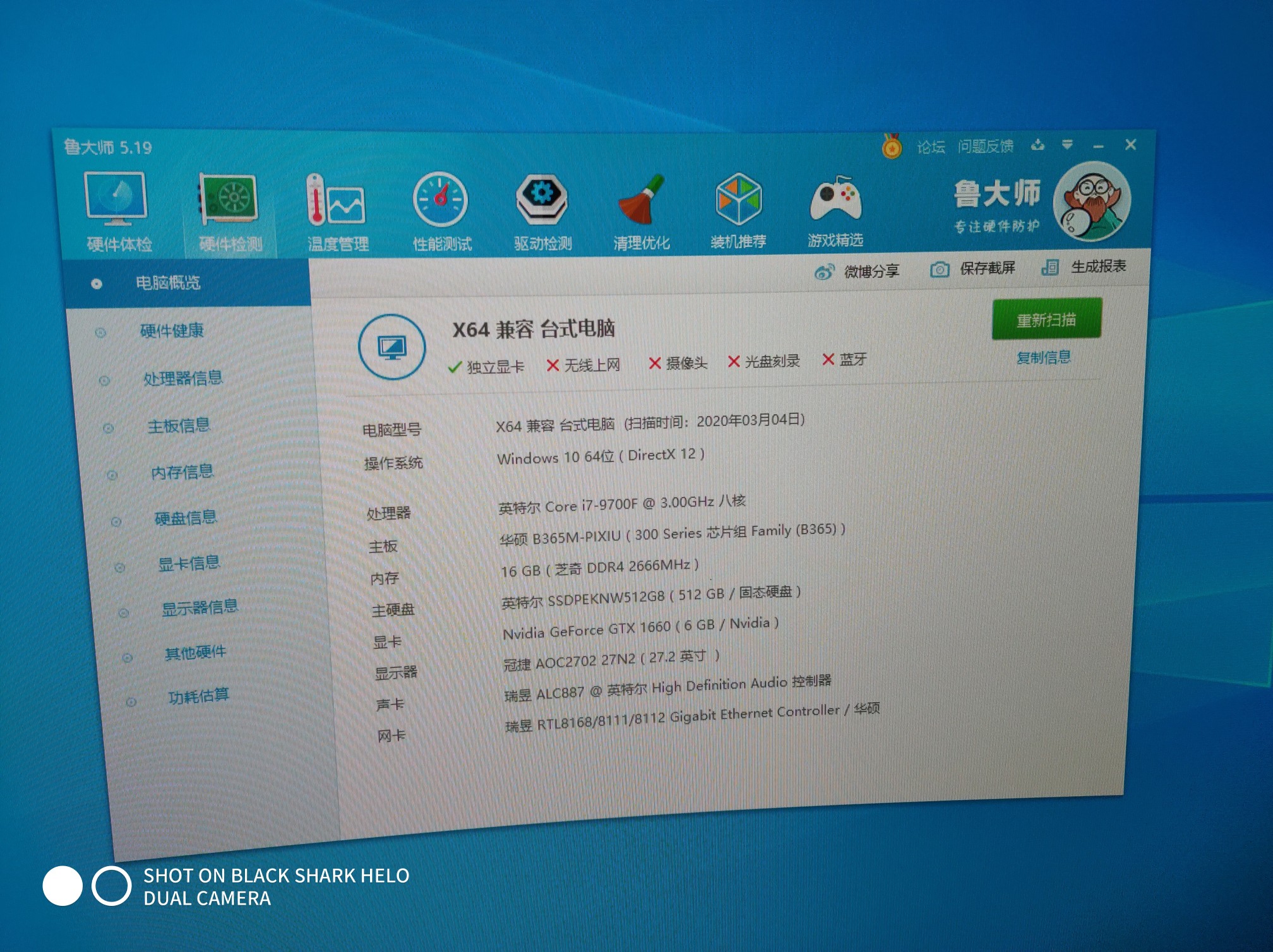Click the green 重新扫描 rescan button

(x=1046, y=320)
